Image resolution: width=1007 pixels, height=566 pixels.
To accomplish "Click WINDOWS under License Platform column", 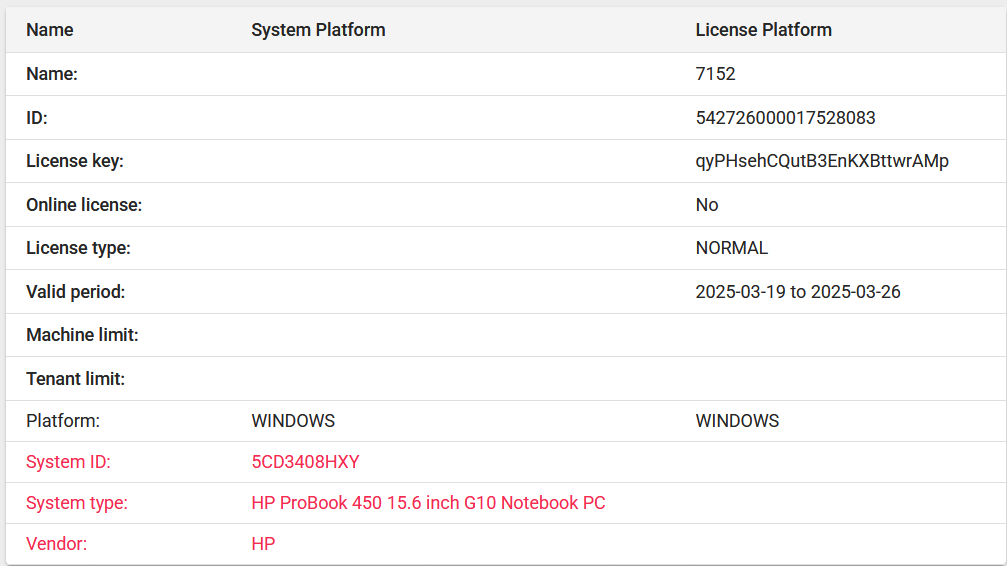I will click(x=737, y=421).
